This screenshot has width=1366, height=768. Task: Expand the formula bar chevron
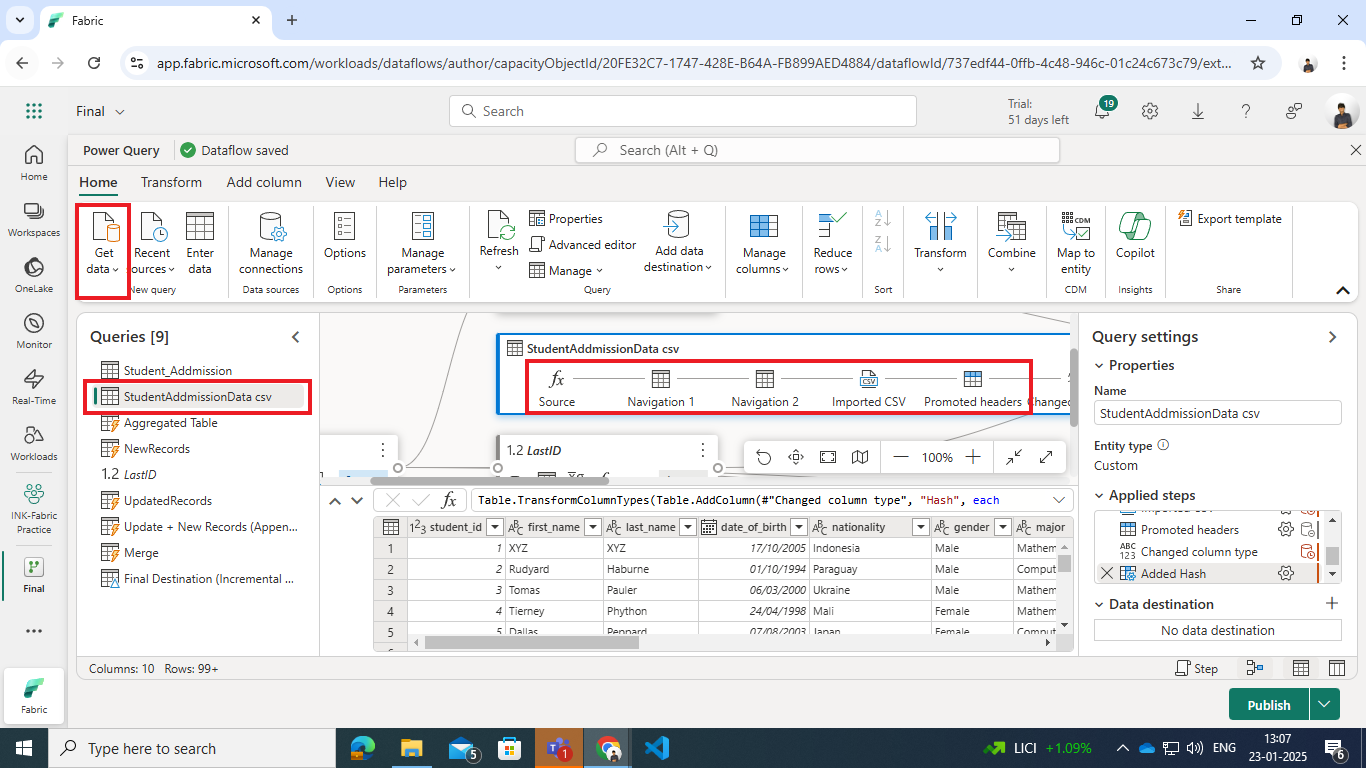click(1059, 500)
